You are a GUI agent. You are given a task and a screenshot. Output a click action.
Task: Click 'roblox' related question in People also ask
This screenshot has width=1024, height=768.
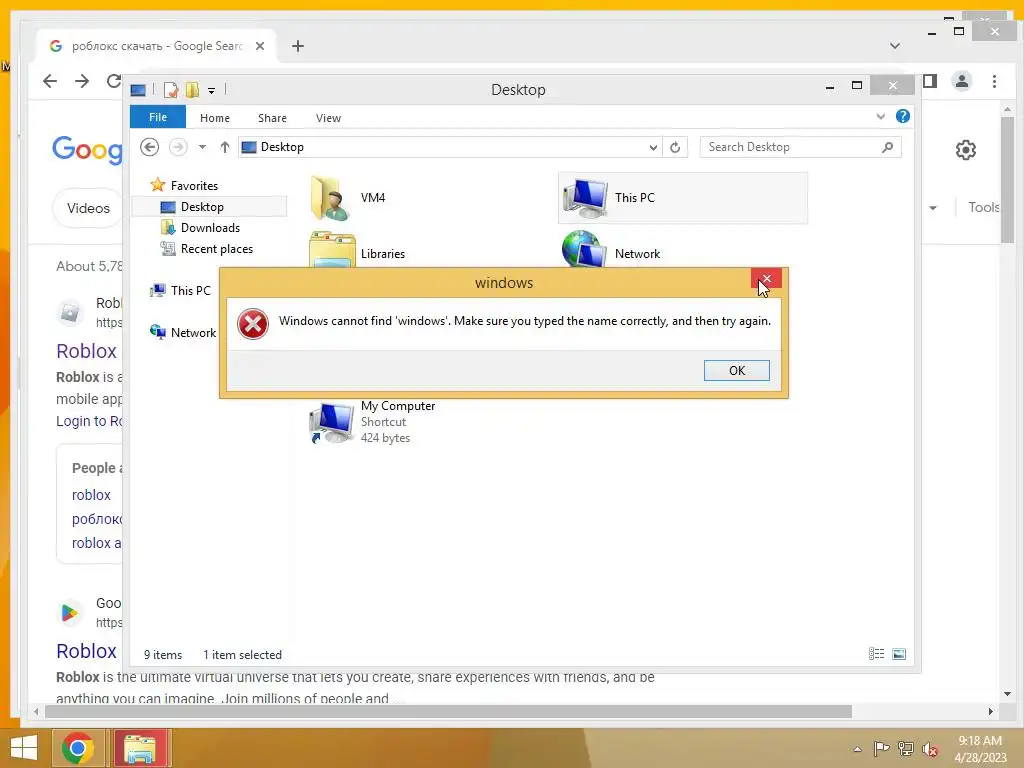(91, 494)
